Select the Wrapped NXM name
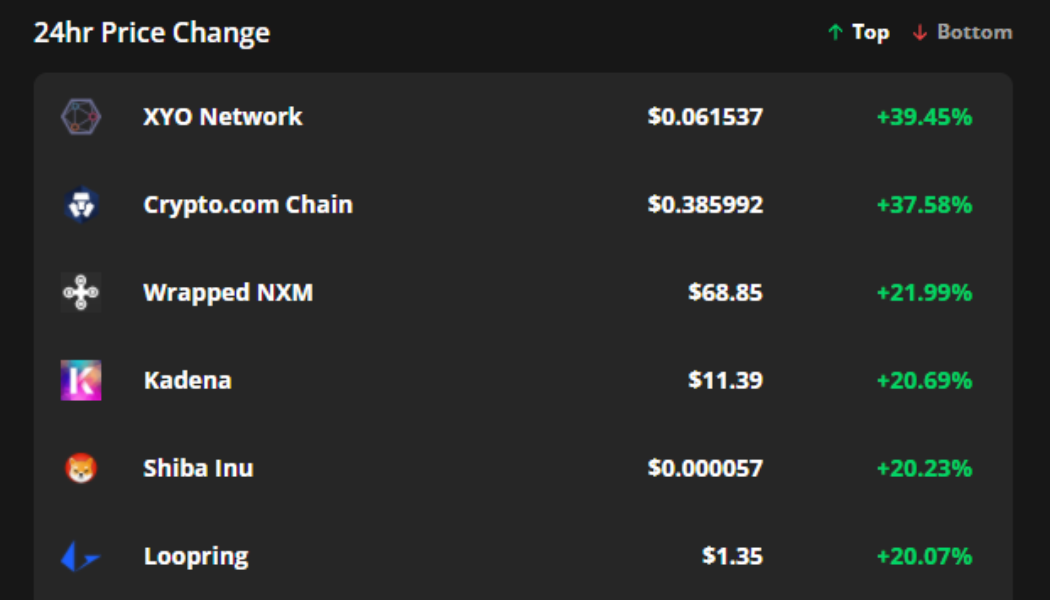 point(228,293)
